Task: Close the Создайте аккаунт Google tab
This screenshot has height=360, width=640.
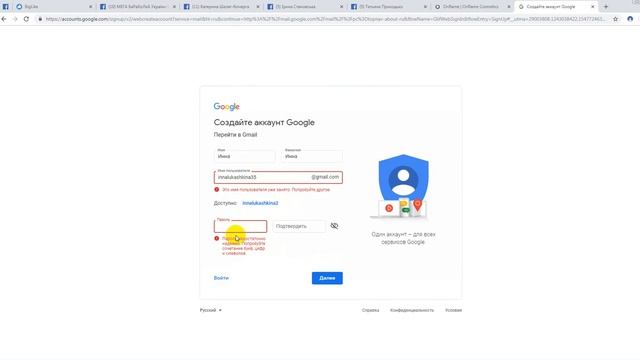Action: pyautogui.click(x=593, y=7)
